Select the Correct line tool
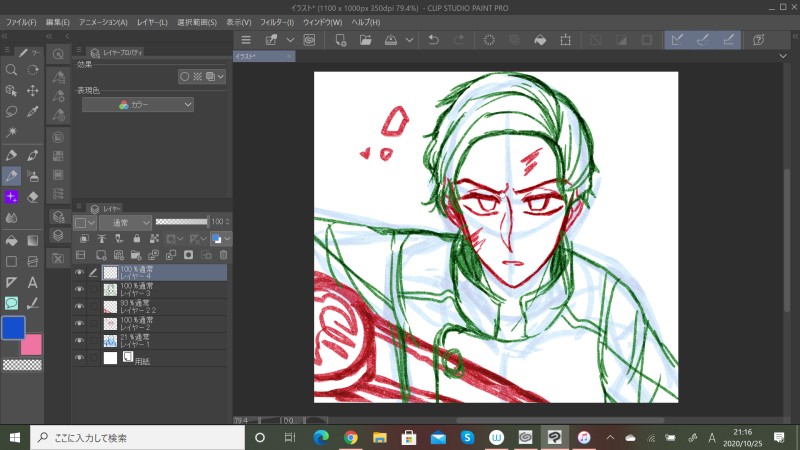 33,303
